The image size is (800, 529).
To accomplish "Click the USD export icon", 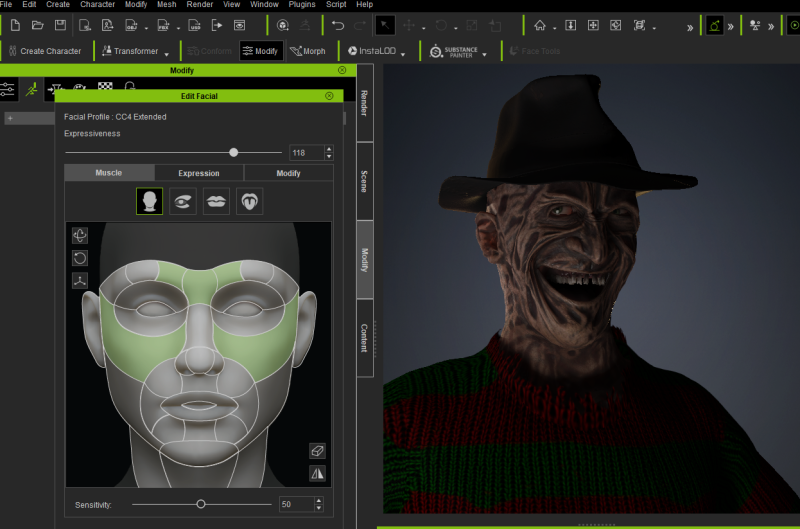I will (194, 25).
